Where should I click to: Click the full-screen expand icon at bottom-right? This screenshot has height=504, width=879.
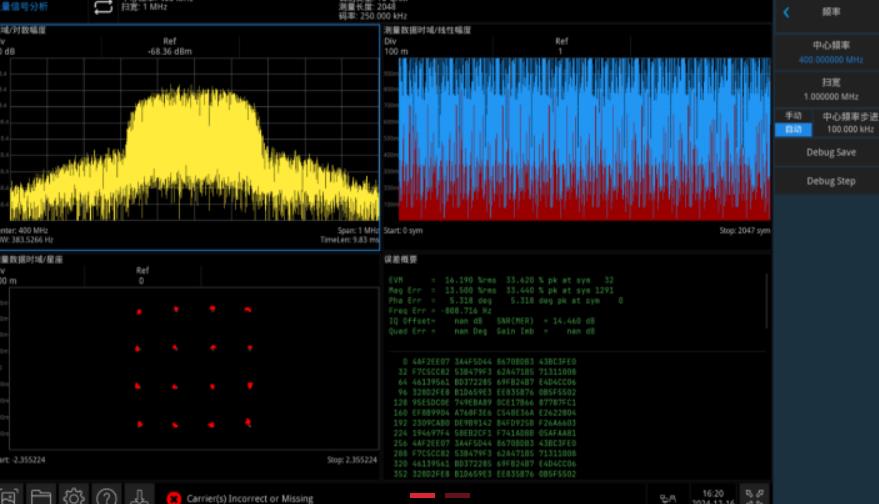coord(756,495)
